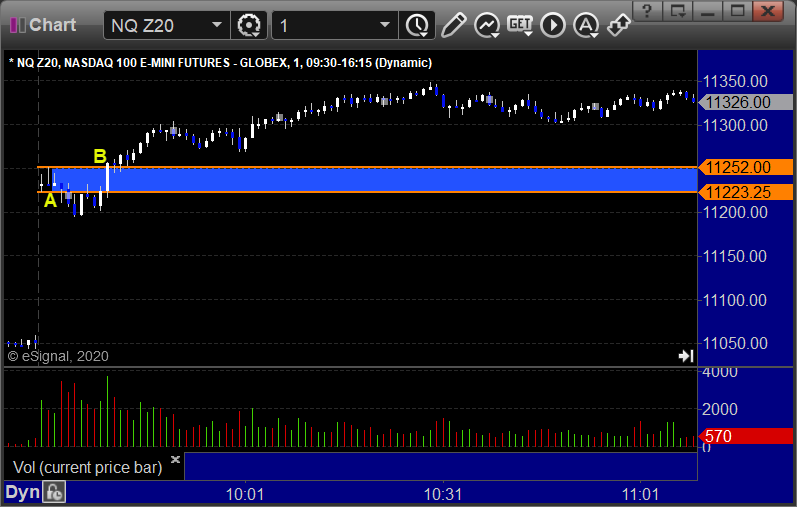Click the 11150.00 price axis label
The width and height of the screenshot is (797, 507).
735,256
